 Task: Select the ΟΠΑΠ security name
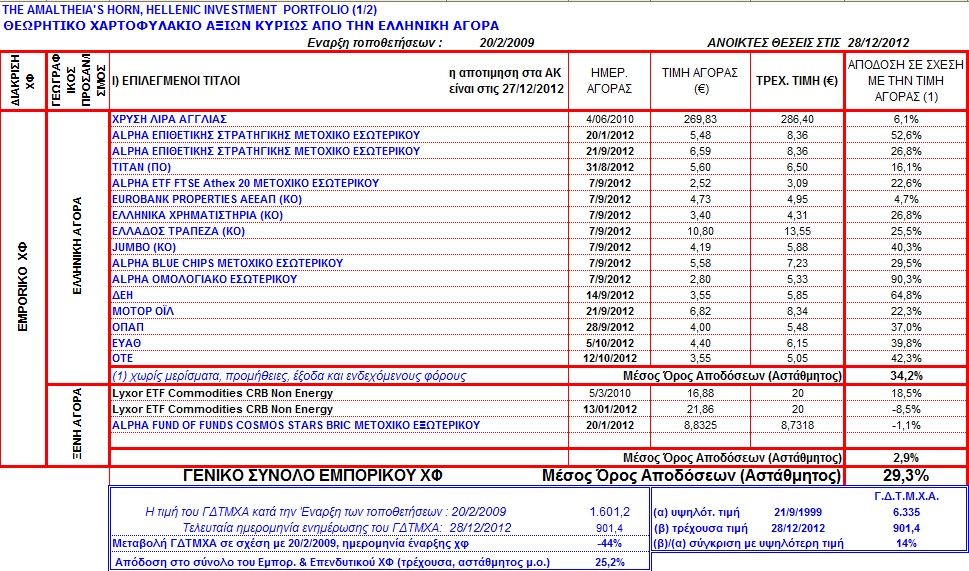(x=128, y=328)
